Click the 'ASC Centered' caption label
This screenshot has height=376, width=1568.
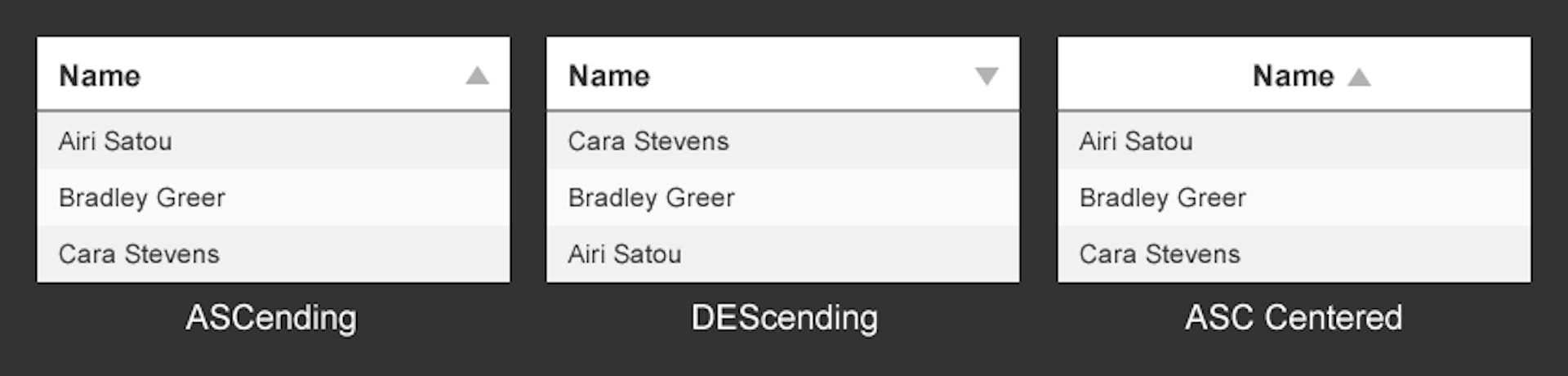(1294, 317)
